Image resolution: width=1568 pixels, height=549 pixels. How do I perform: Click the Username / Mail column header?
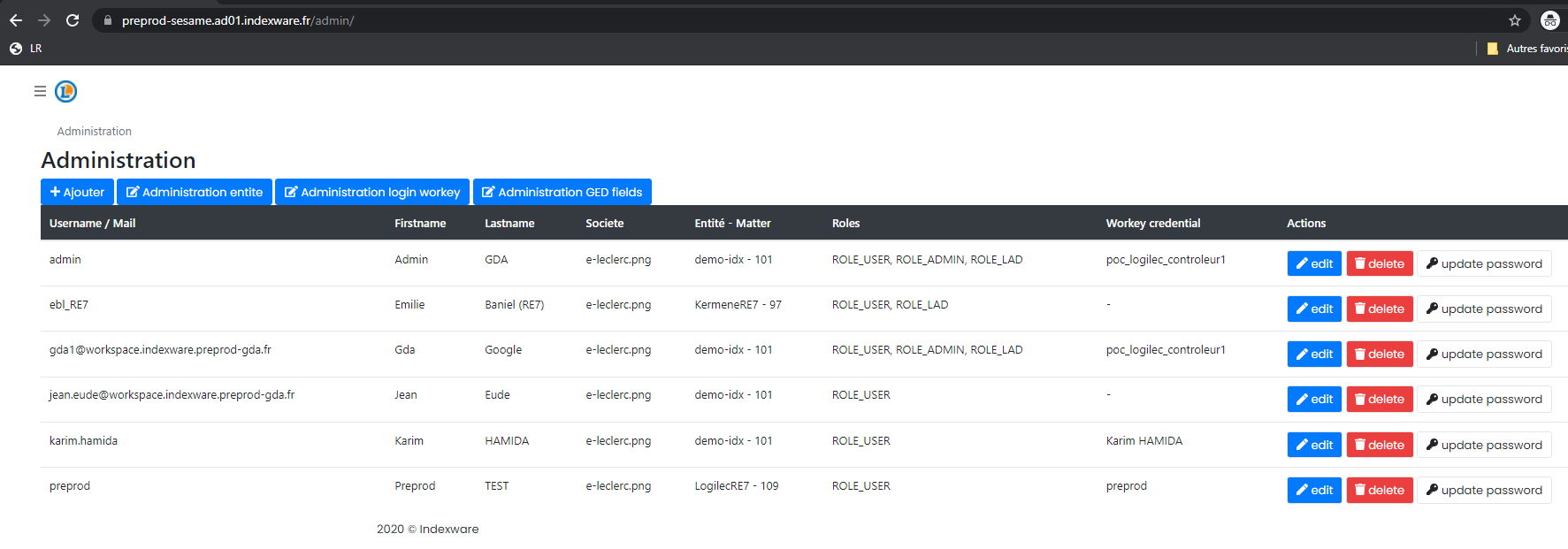point(92,223)
